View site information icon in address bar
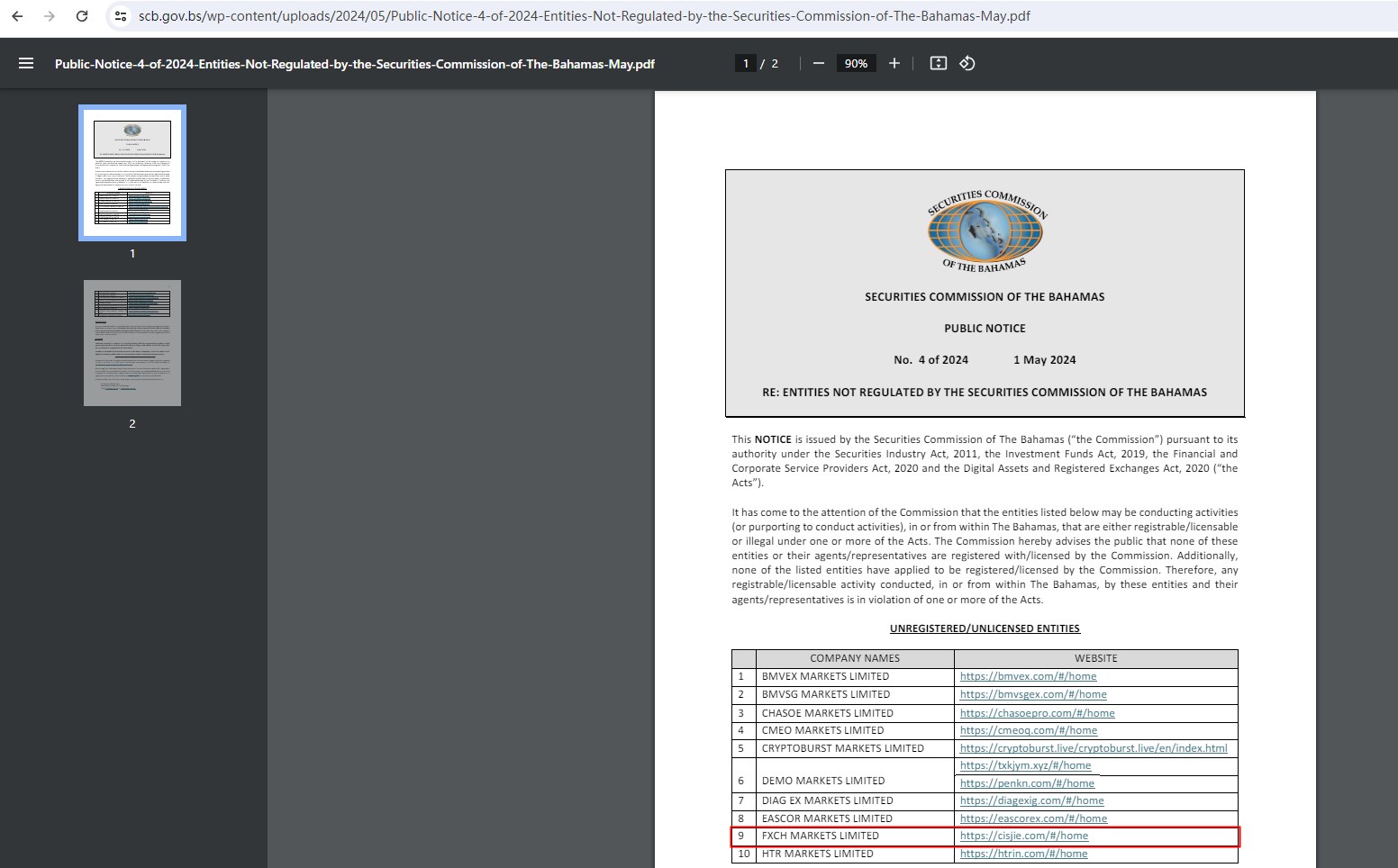This screenshot has width=1398, height=868. click(121, 16)
